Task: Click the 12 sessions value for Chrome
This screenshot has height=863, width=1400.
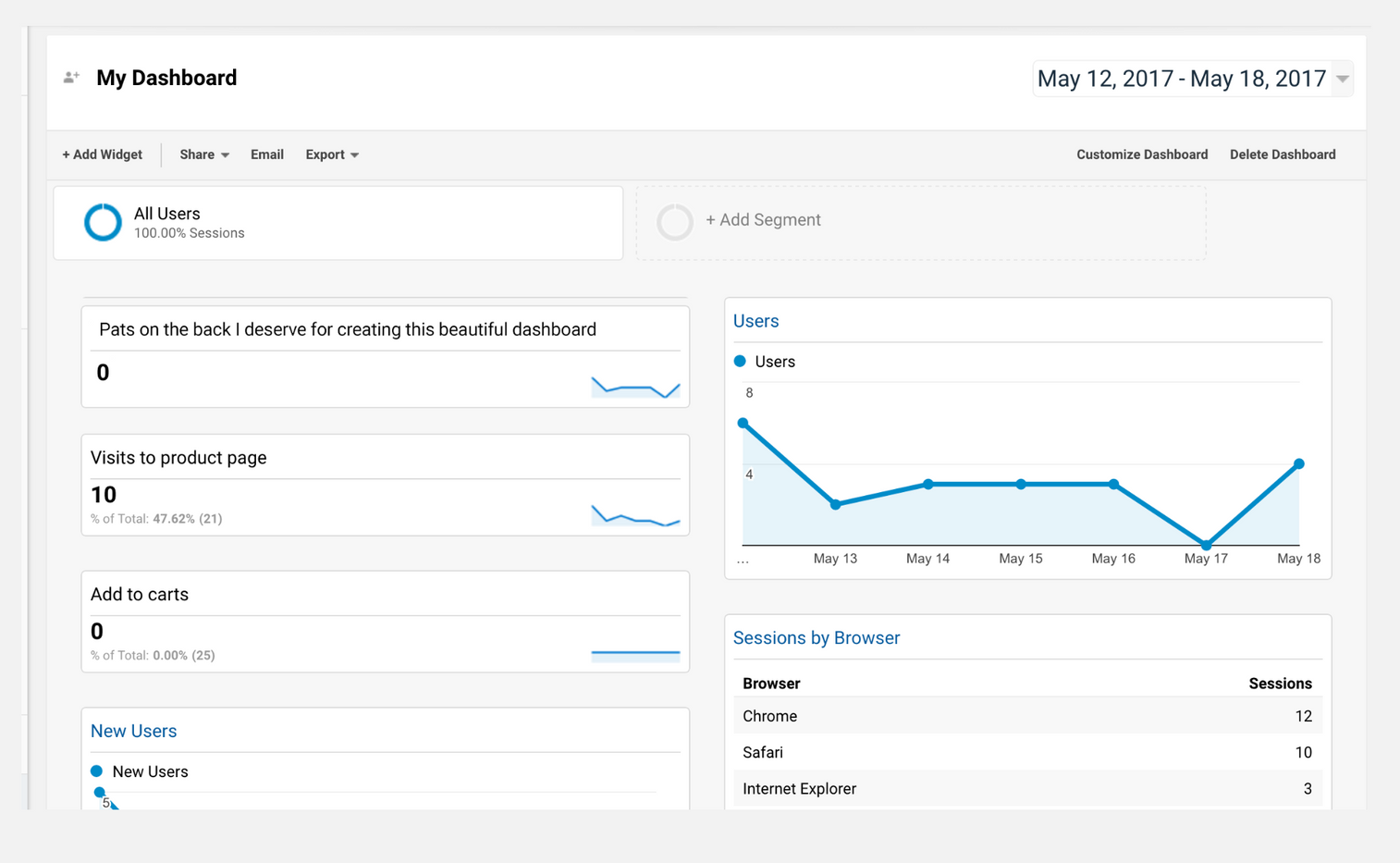Action: click(1303, 716)
